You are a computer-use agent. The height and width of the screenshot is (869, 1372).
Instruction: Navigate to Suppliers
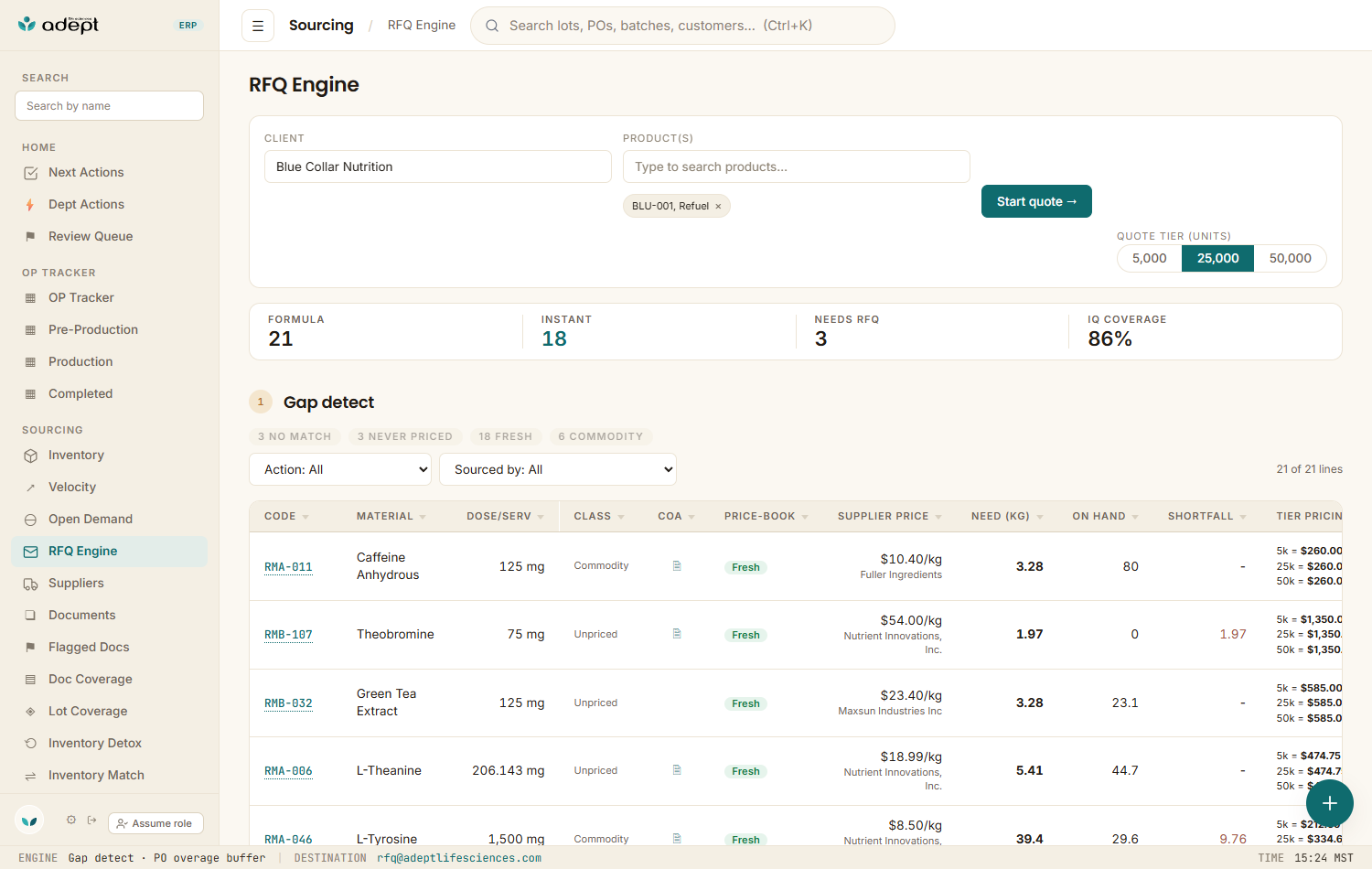(76, 584)
